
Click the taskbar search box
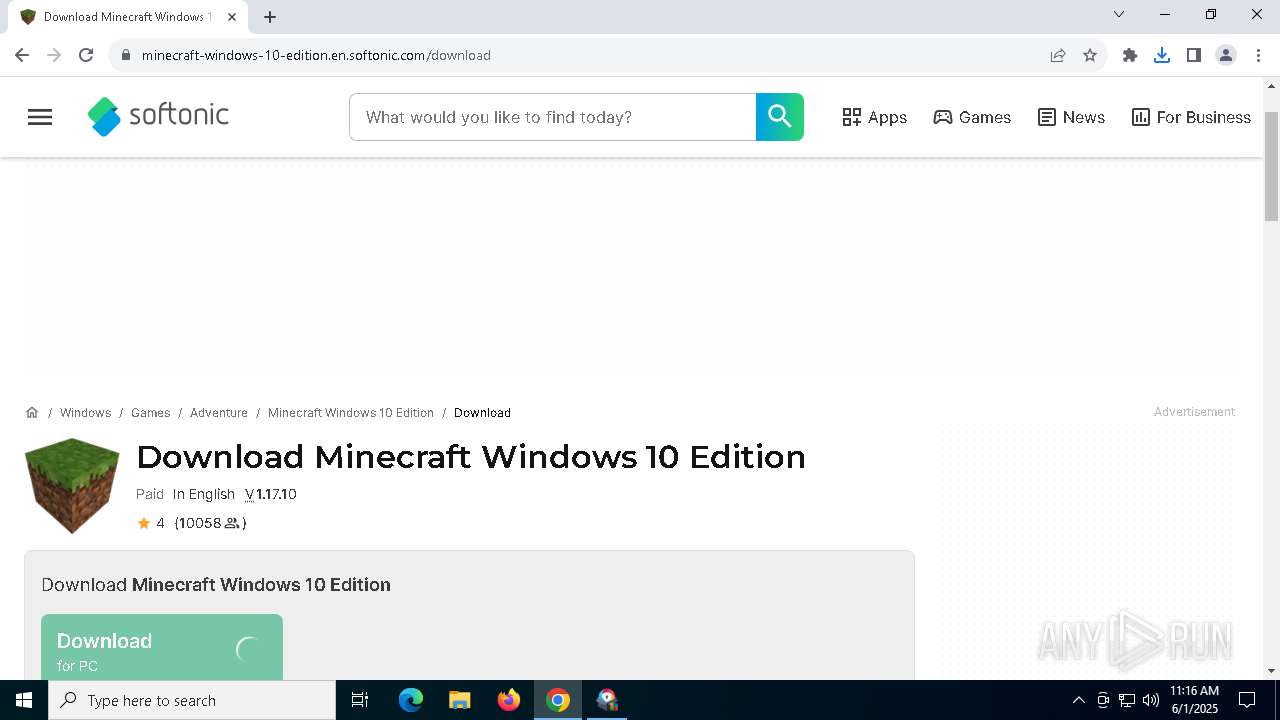click(x=192, y=700)
